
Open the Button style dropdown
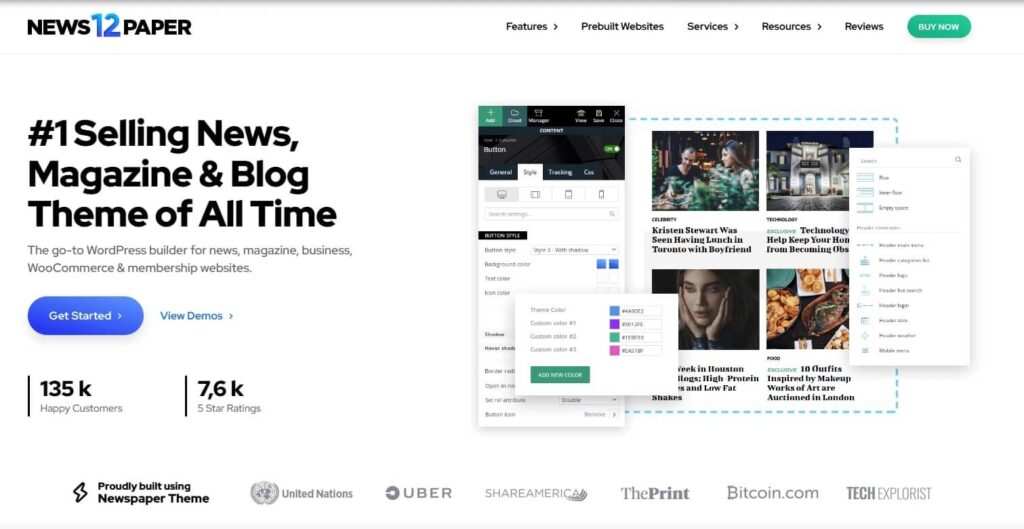(575, 250)
